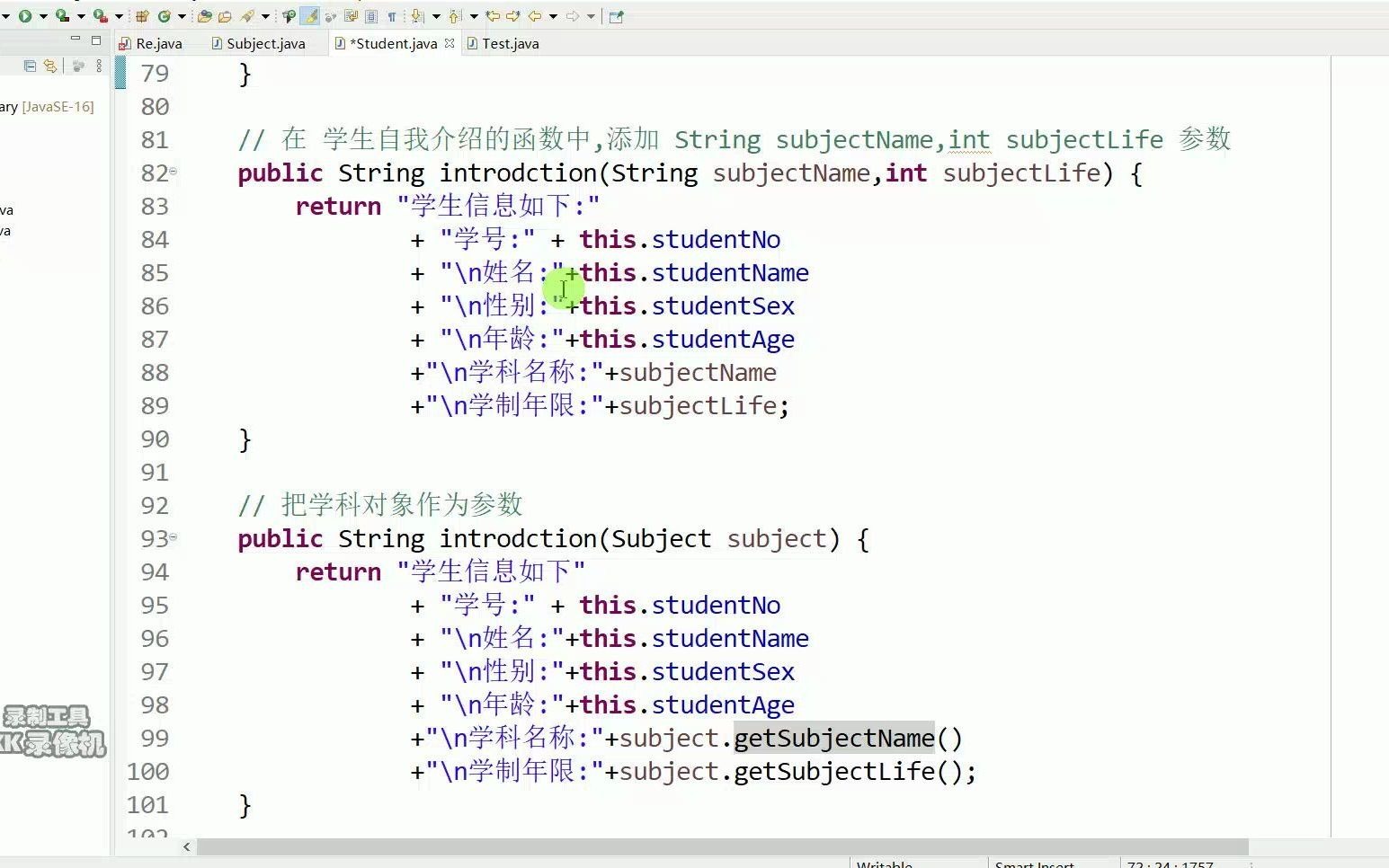This screenshot has width=1389, height=868.
Task: Maximize the Package Explorer panel
Action: [x=96, y=40]
